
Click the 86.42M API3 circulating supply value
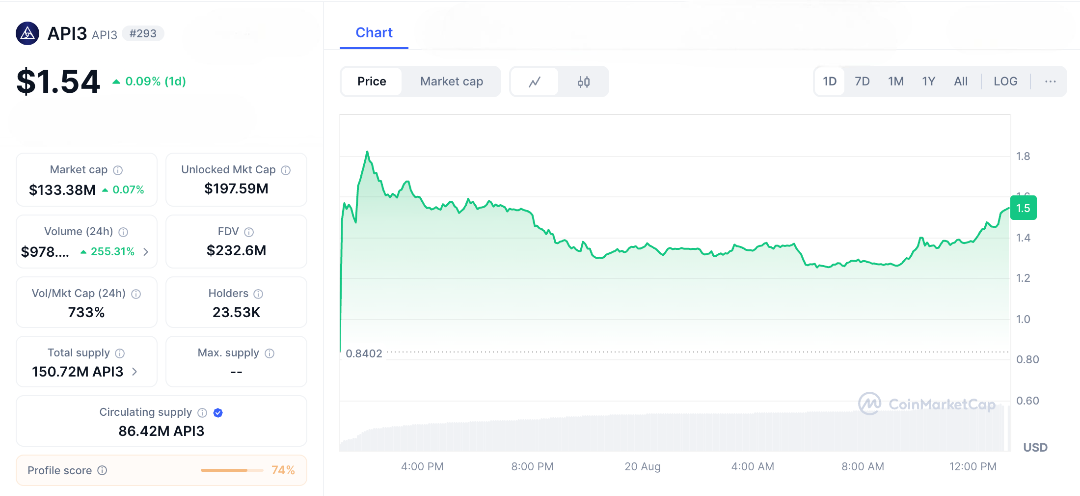tap(161, 432)
